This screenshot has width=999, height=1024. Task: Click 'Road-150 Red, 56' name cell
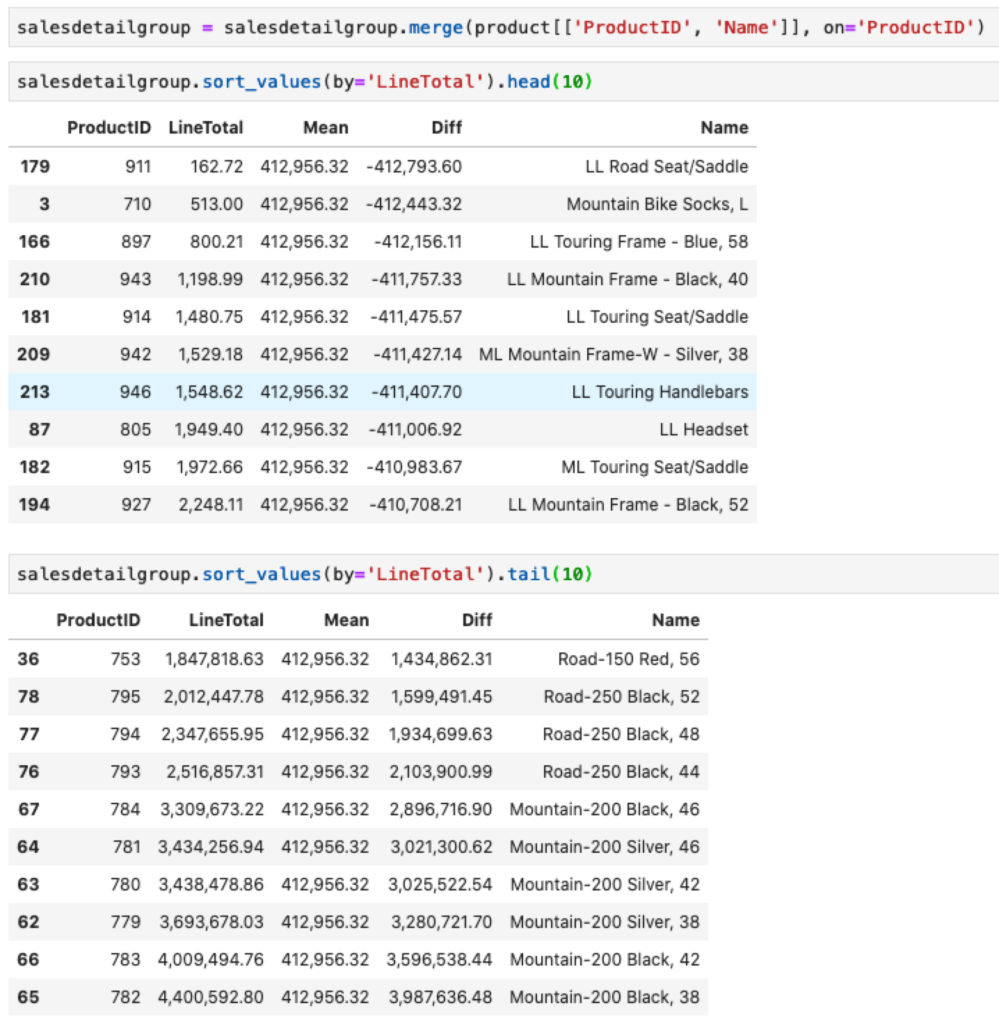629,659
